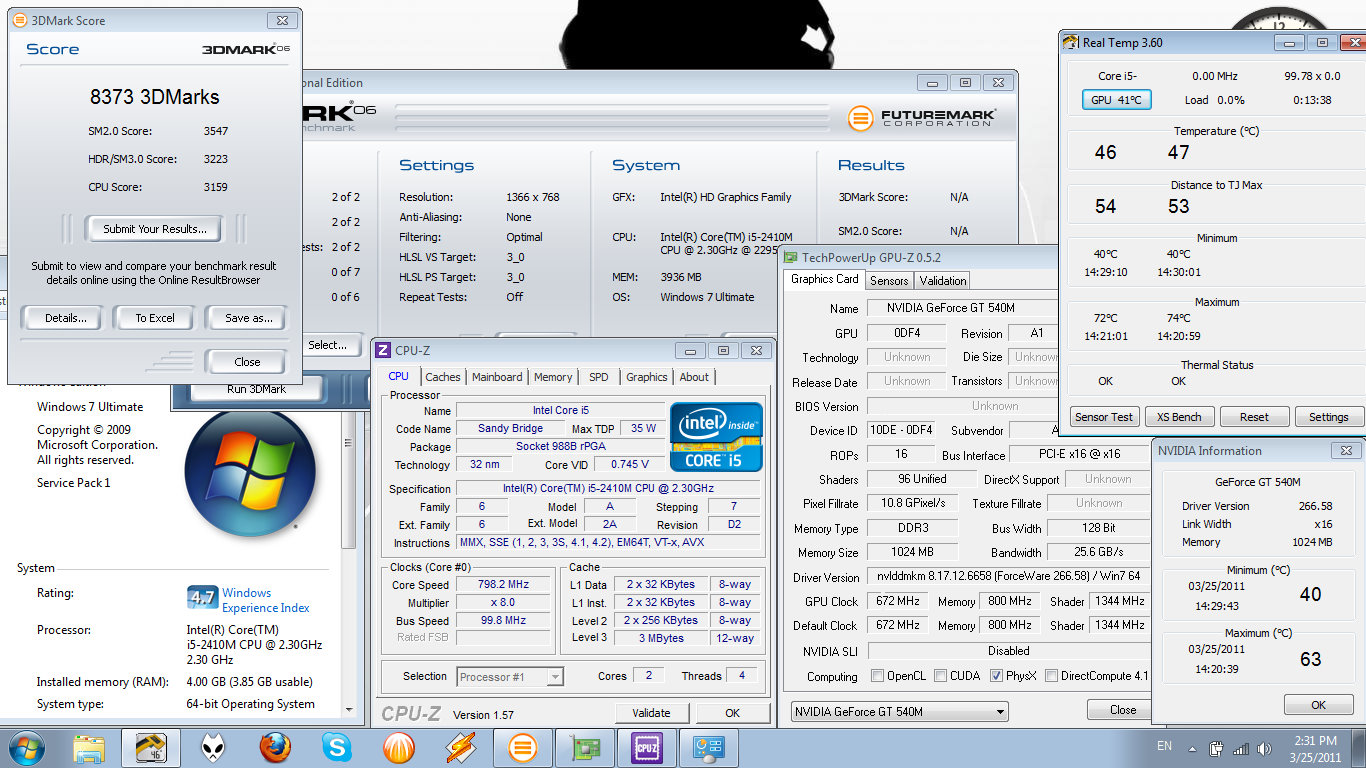Click the taskbar clock showing 2:31 PM
1366x768 pixels.
click(1314, 748)
